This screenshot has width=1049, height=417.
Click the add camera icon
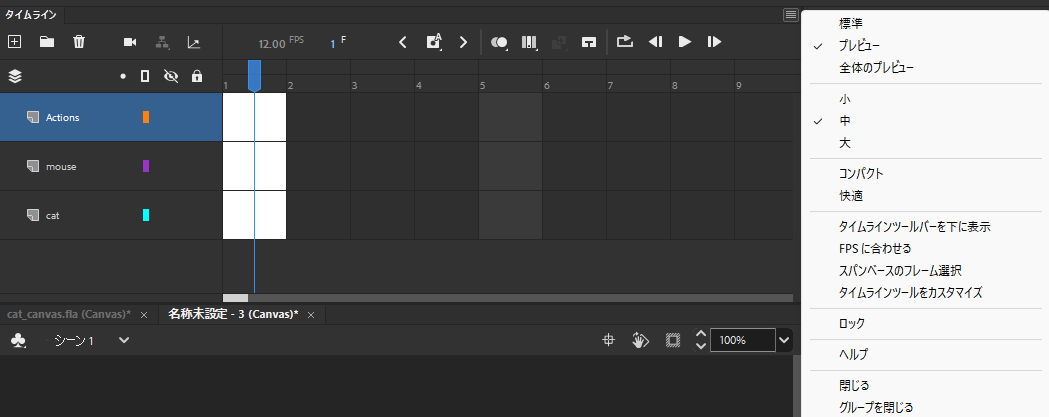click(x=129, y=42)
